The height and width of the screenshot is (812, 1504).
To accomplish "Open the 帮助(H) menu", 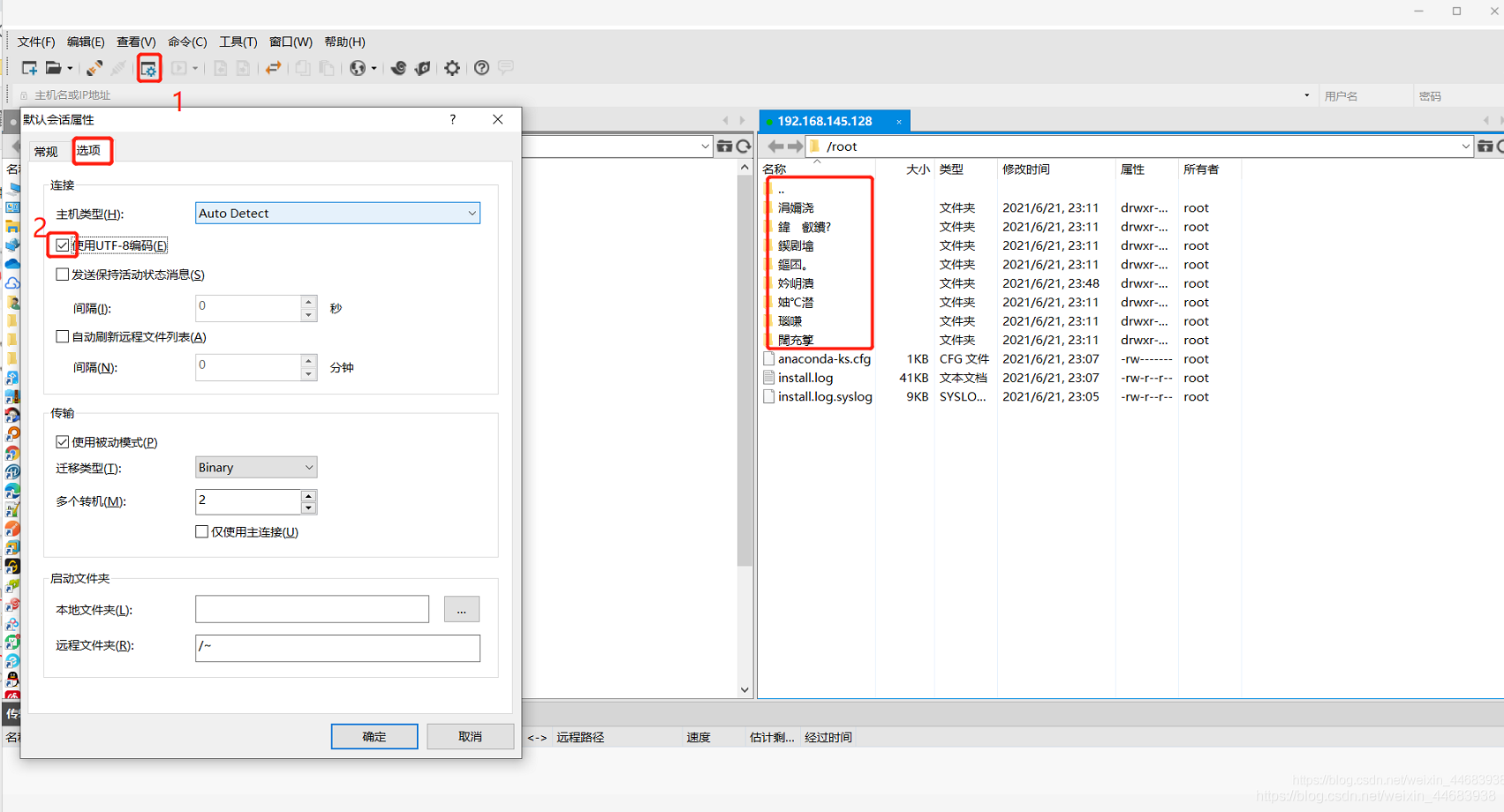I will (344, 41).
